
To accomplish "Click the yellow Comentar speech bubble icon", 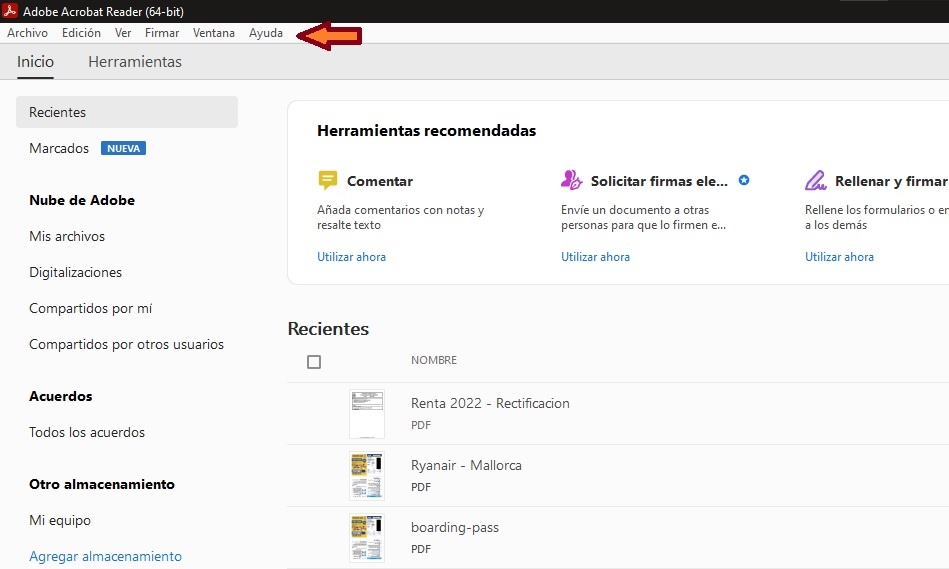I will pyautogui.click(x=327, y=180).
